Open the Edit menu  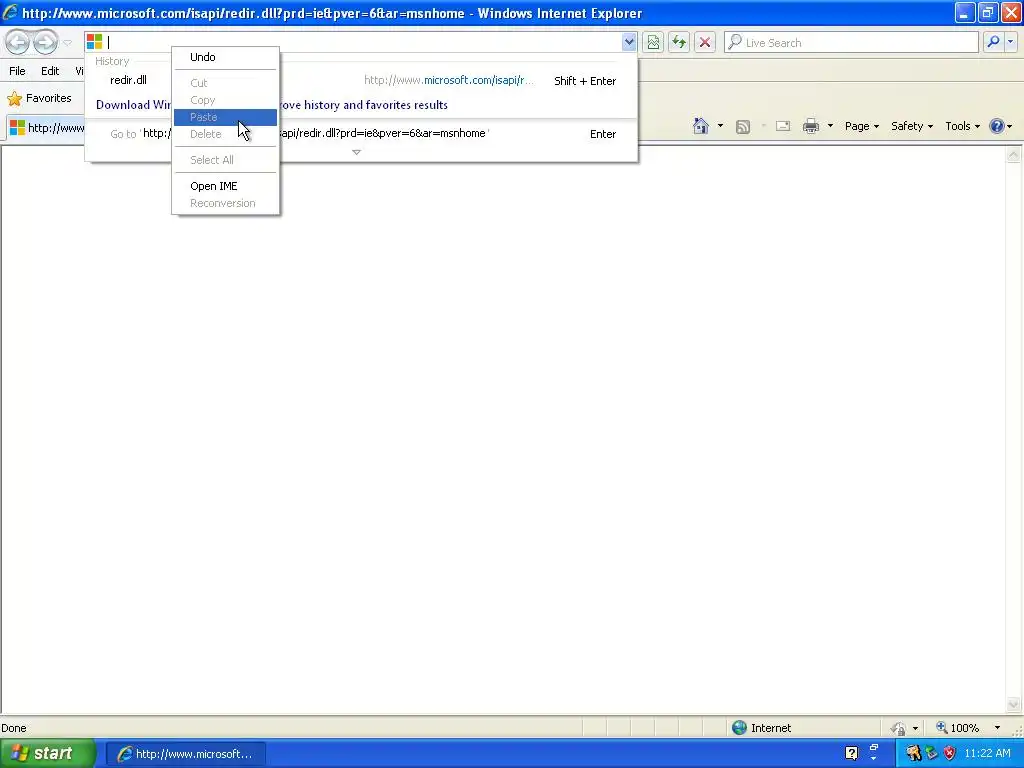[50, 71]
